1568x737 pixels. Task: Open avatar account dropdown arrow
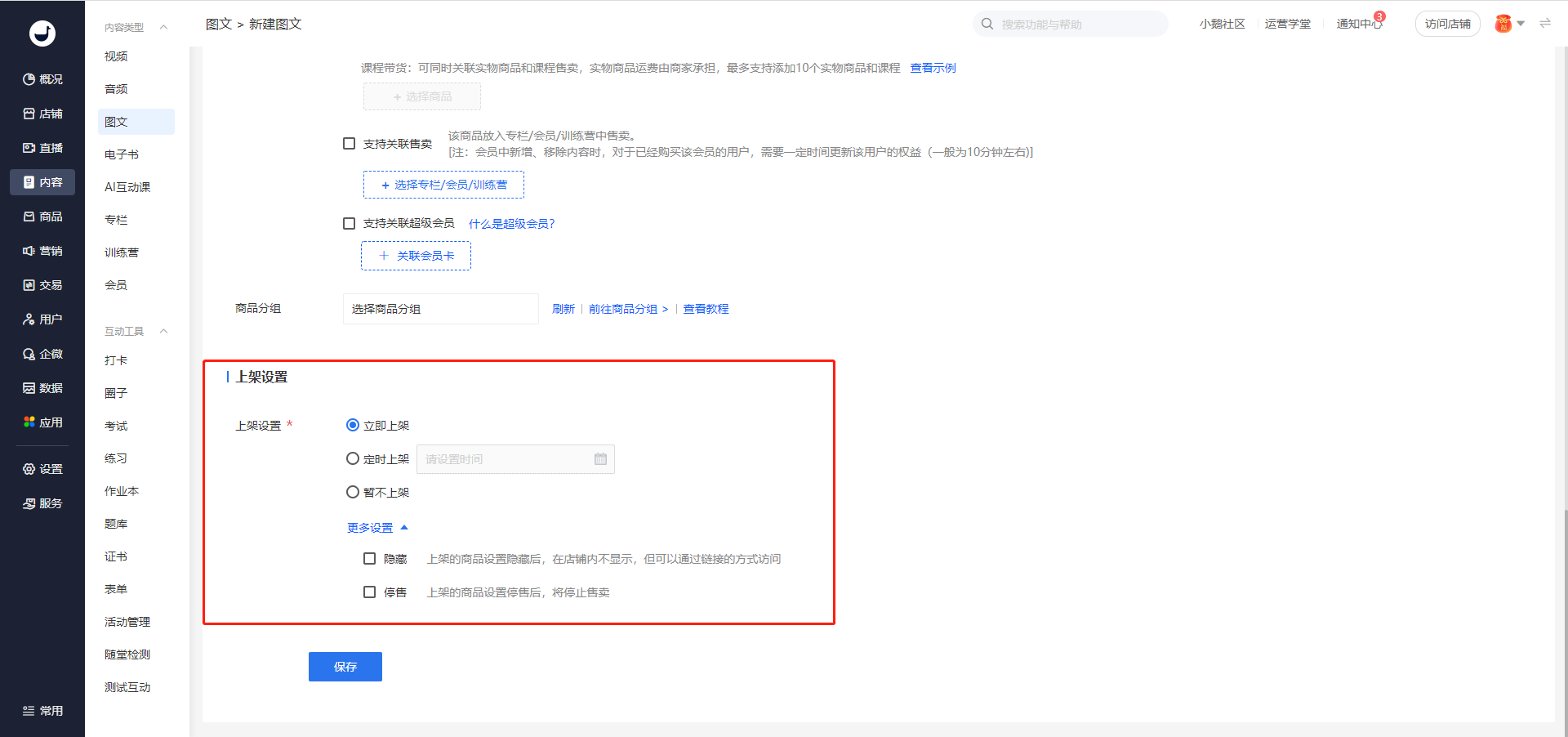pos(1521,24)
